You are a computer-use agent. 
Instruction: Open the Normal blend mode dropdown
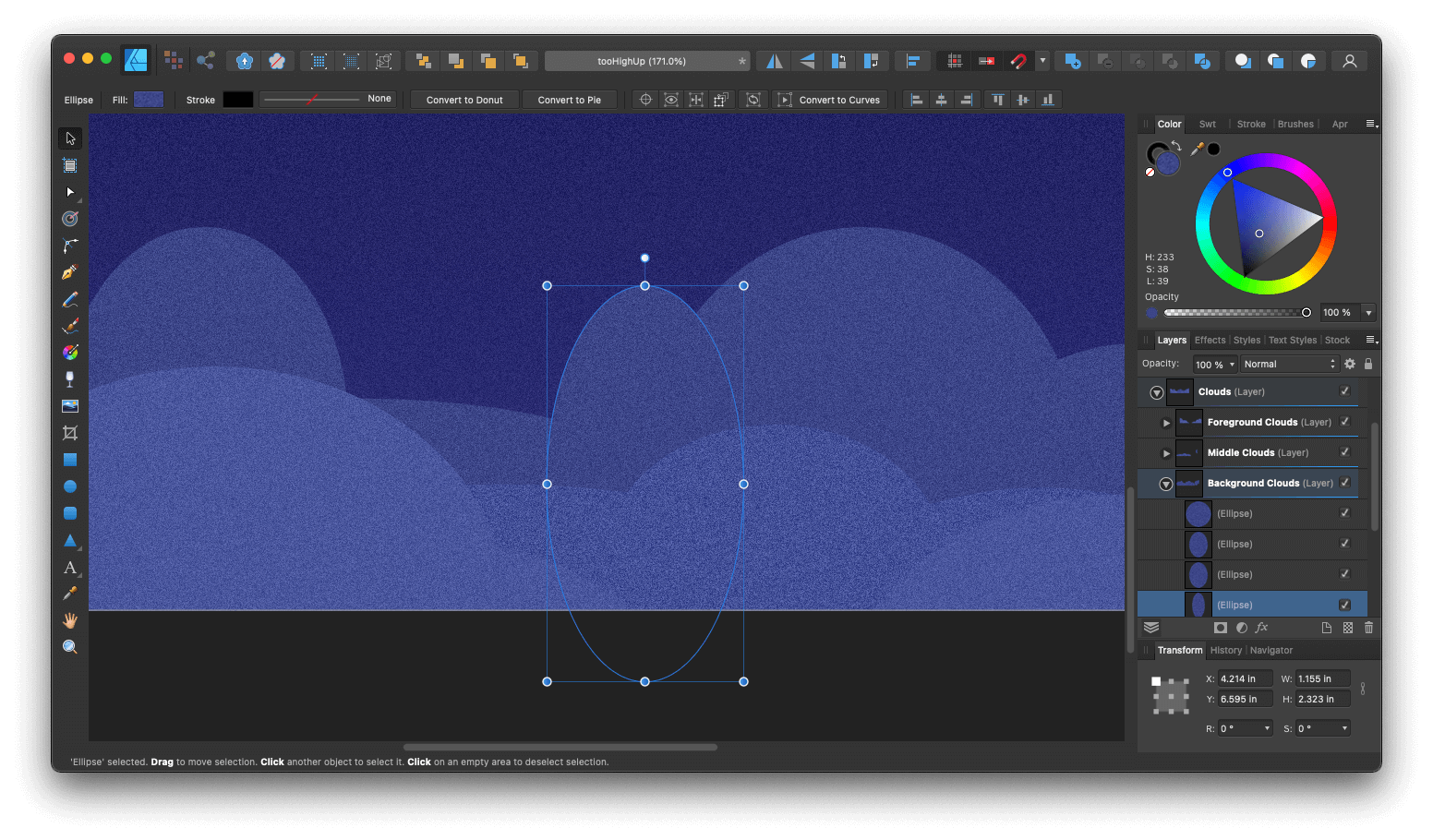(1288, 363)
